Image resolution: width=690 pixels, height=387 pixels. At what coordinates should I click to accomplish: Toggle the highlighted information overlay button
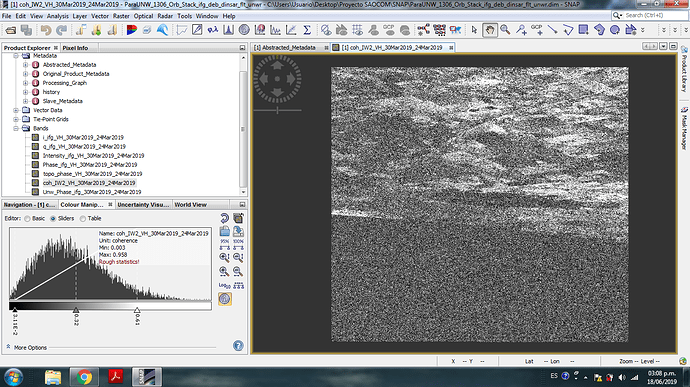pos(224,299)
